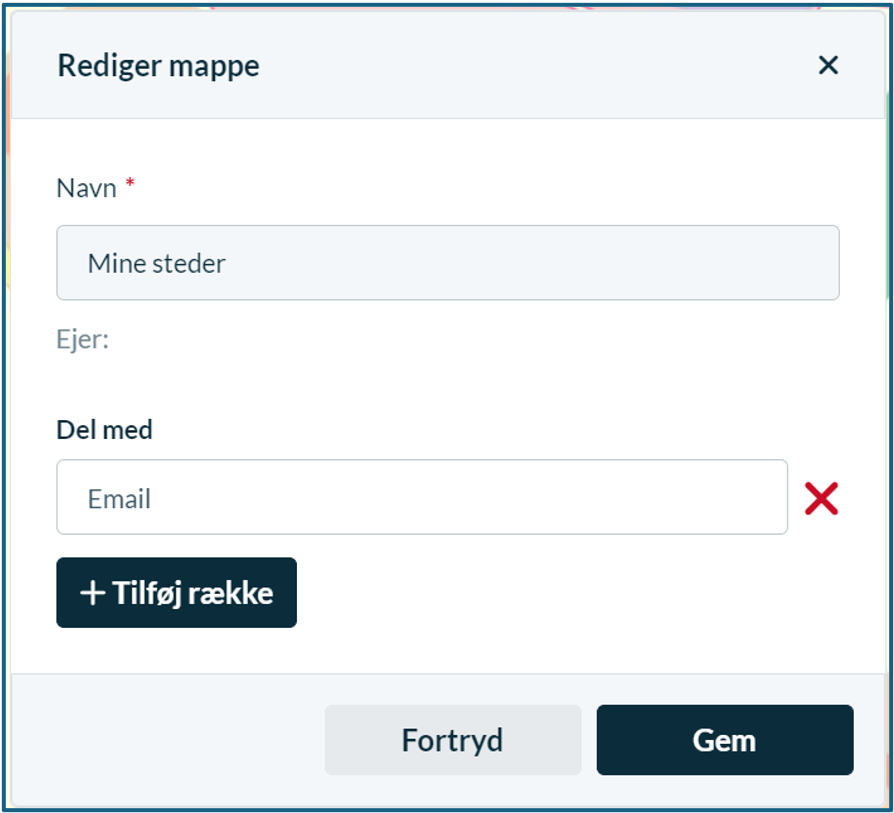
Task: Click the Ejer label
Action: 83,340
